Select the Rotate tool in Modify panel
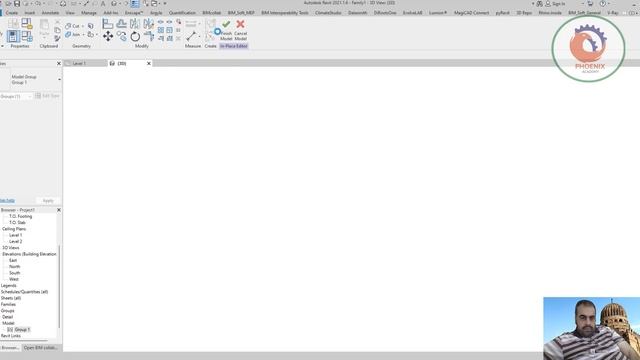 pos(135,36)
